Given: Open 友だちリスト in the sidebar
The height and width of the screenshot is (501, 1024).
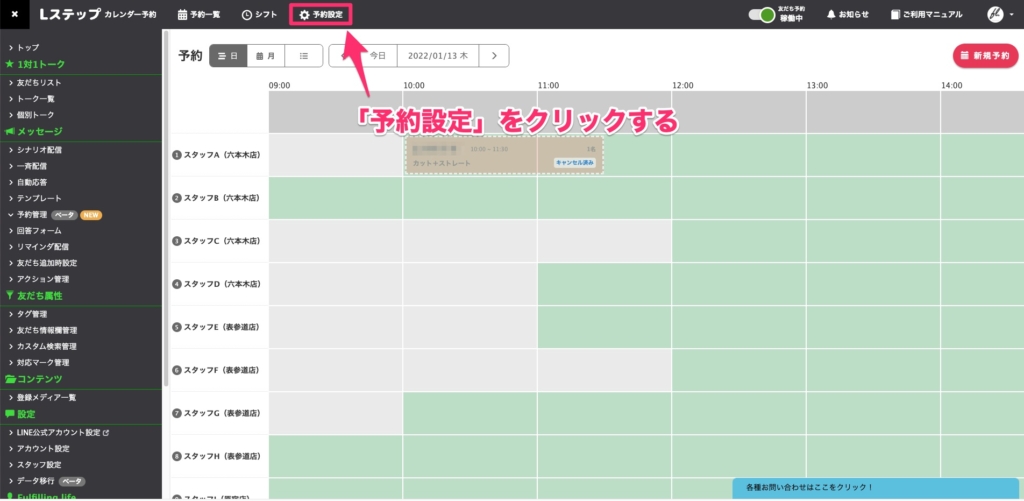Looking at the screenshot, I should pos(39,82).
